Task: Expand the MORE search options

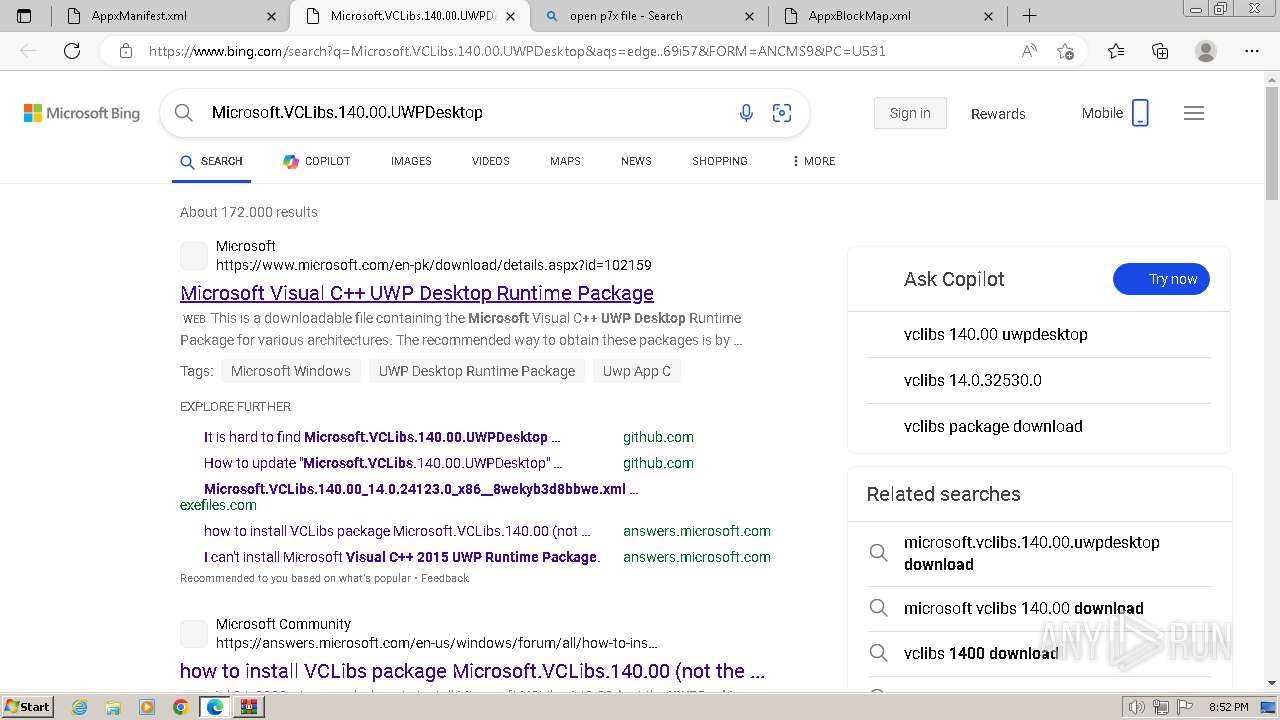Action: [813, 161]
